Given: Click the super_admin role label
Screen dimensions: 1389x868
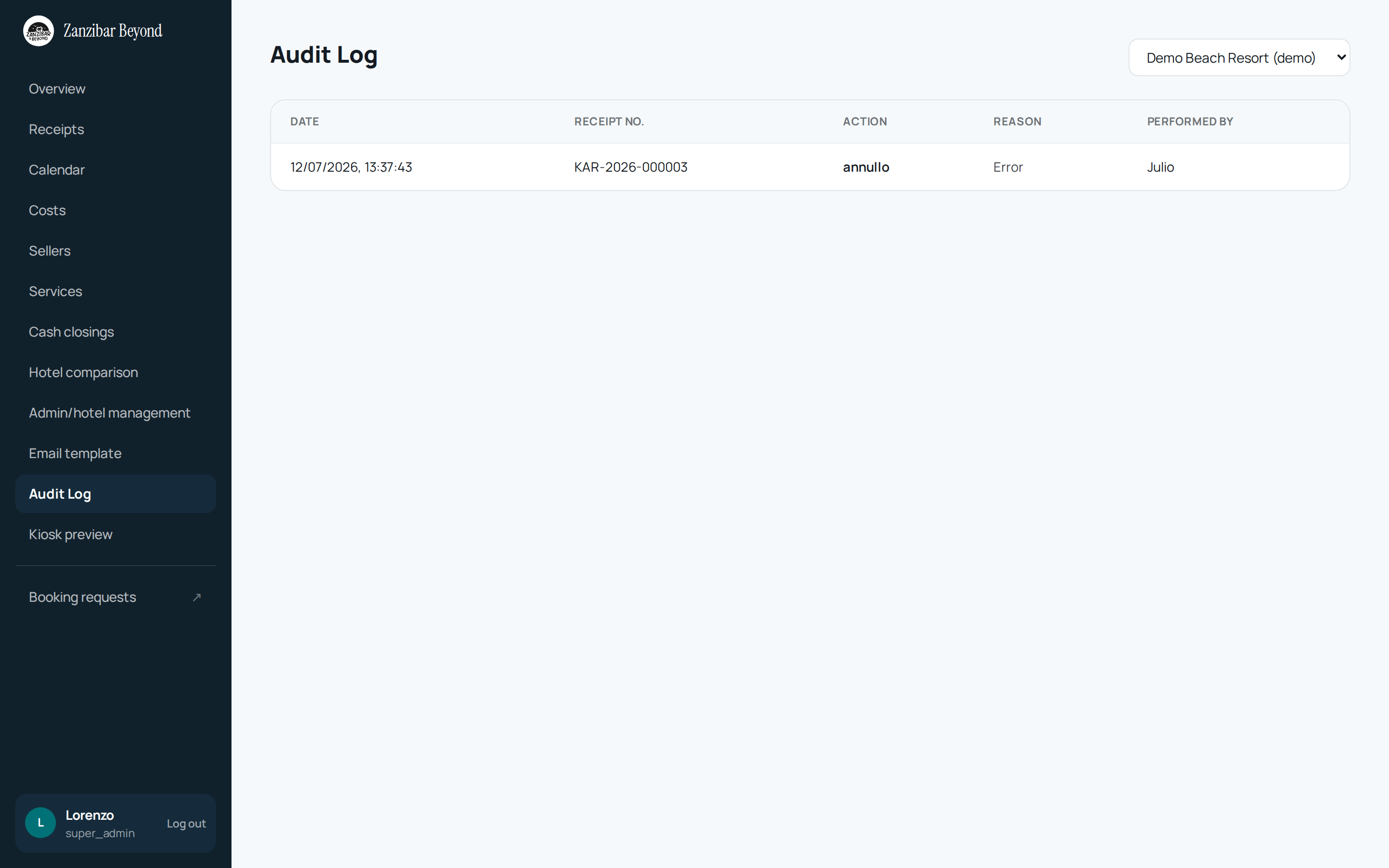Looking at the screenshot, I should pos(100,833).
